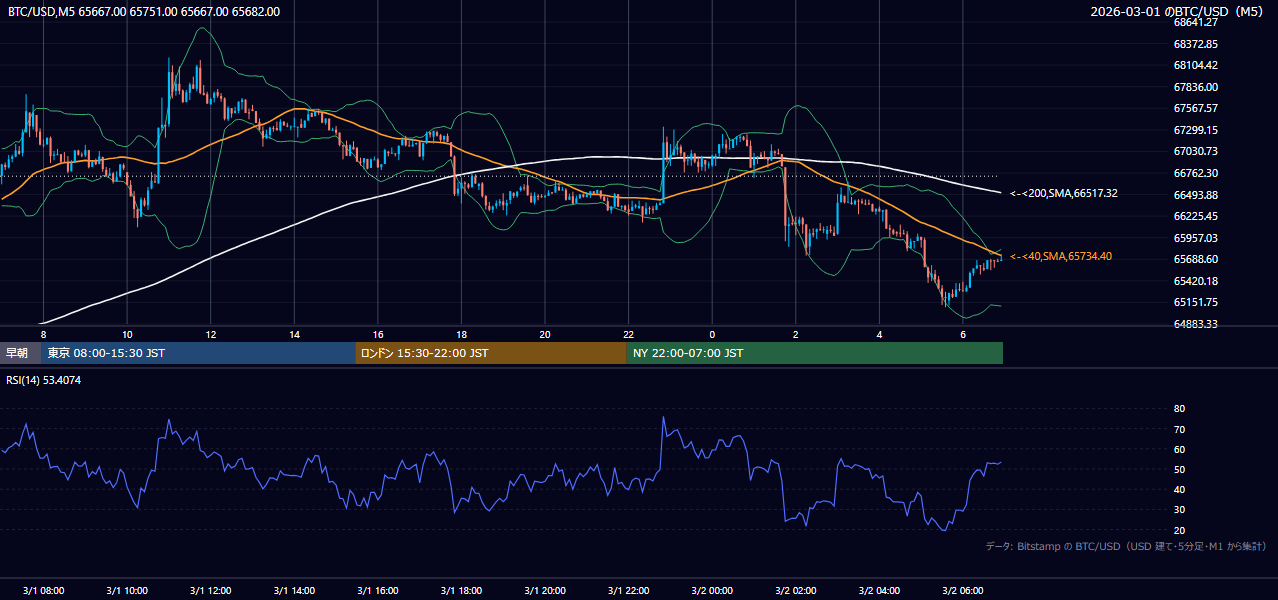This screenshot has width=1278, height=600.
Task: Click hour marker 12 under price chart
Action: point(211,334)
